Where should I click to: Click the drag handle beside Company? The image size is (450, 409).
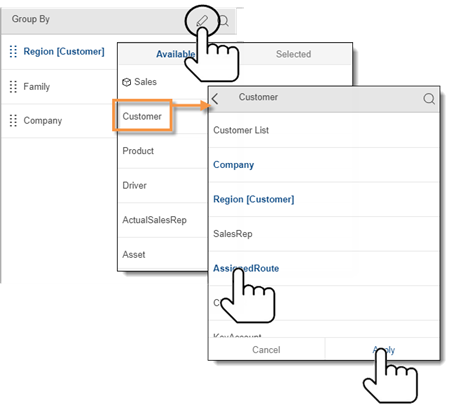[13, 121]
